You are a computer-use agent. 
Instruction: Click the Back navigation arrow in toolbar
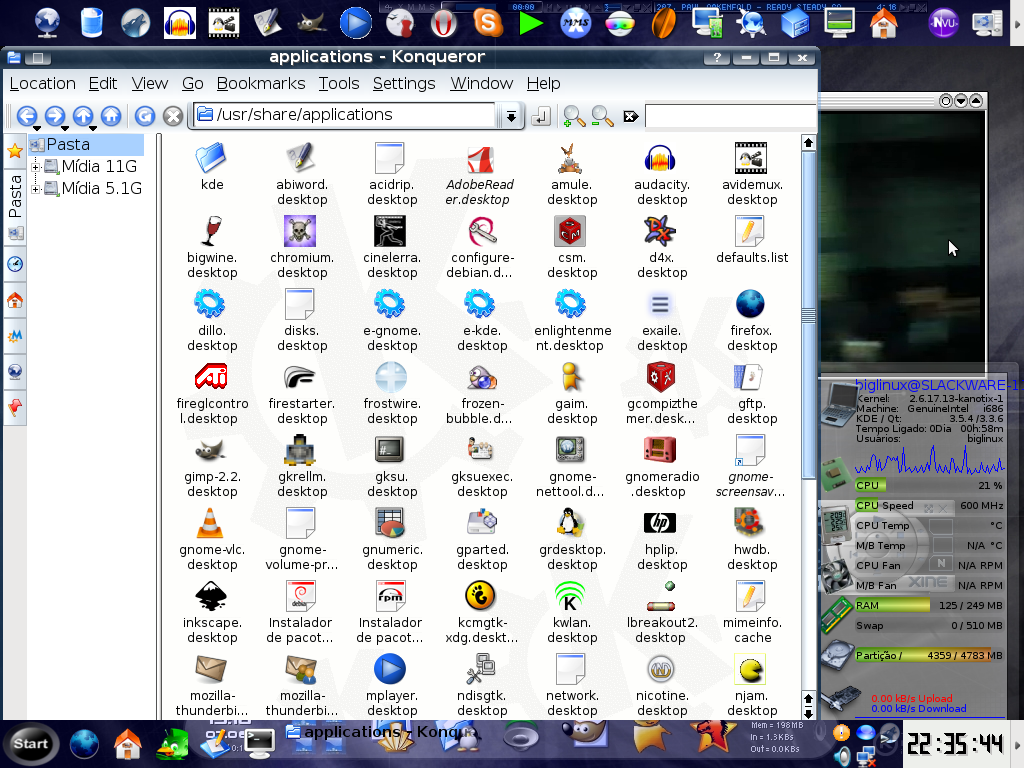click(27, 116)
